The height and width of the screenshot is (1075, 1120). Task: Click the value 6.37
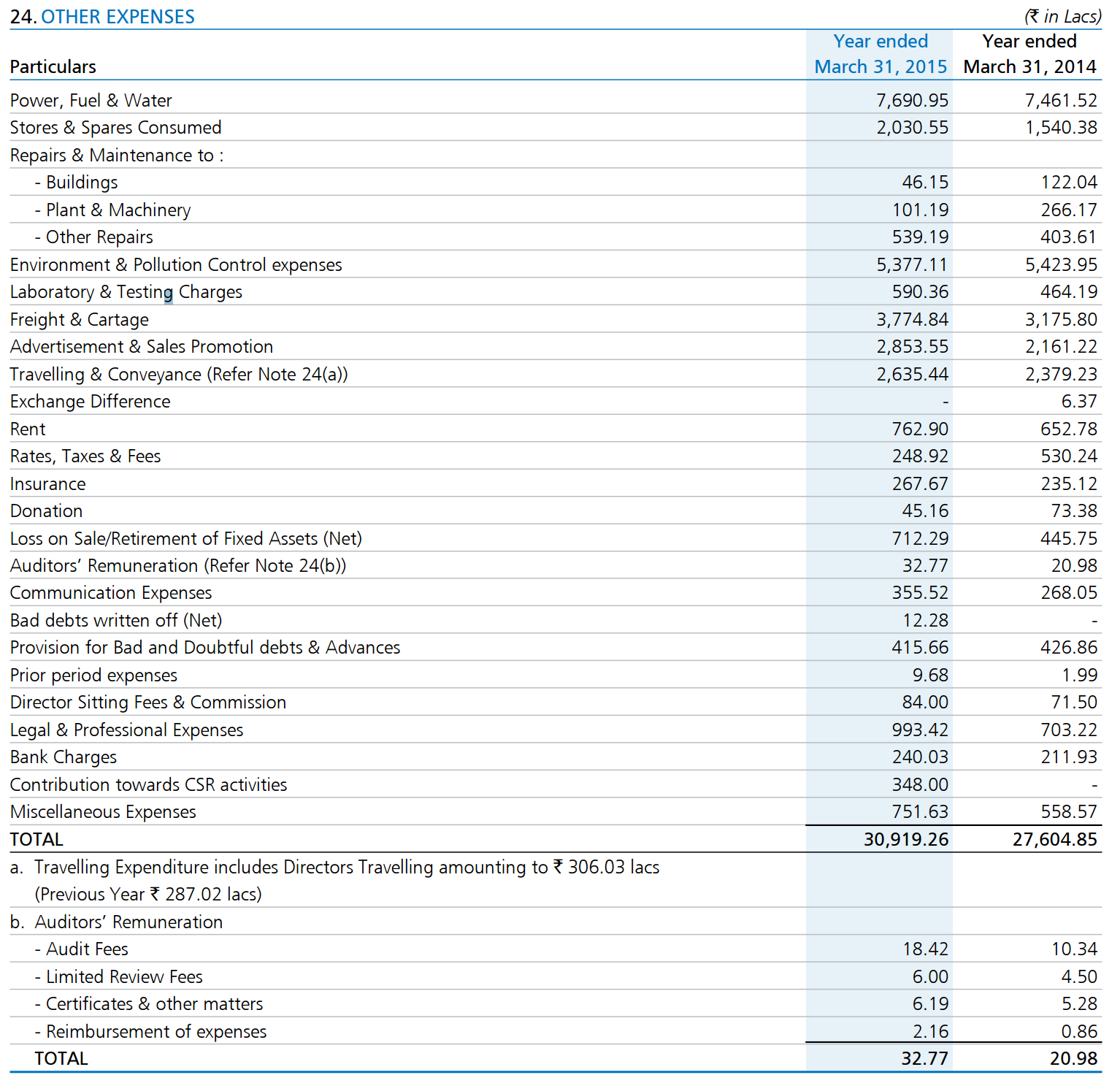[x=1079, y=401]
